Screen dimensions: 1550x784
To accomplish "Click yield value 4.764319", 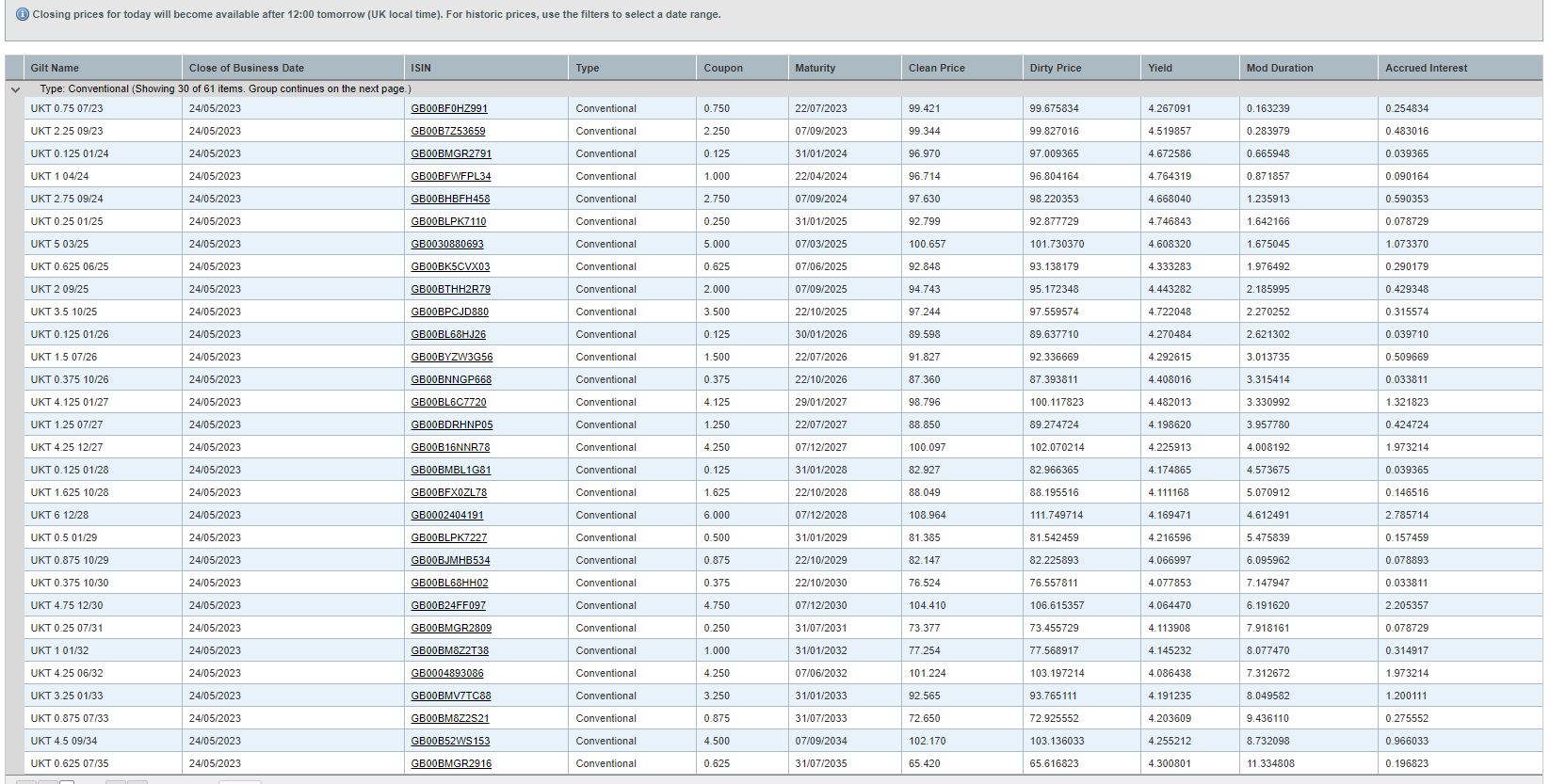I will coord(1170,176).
